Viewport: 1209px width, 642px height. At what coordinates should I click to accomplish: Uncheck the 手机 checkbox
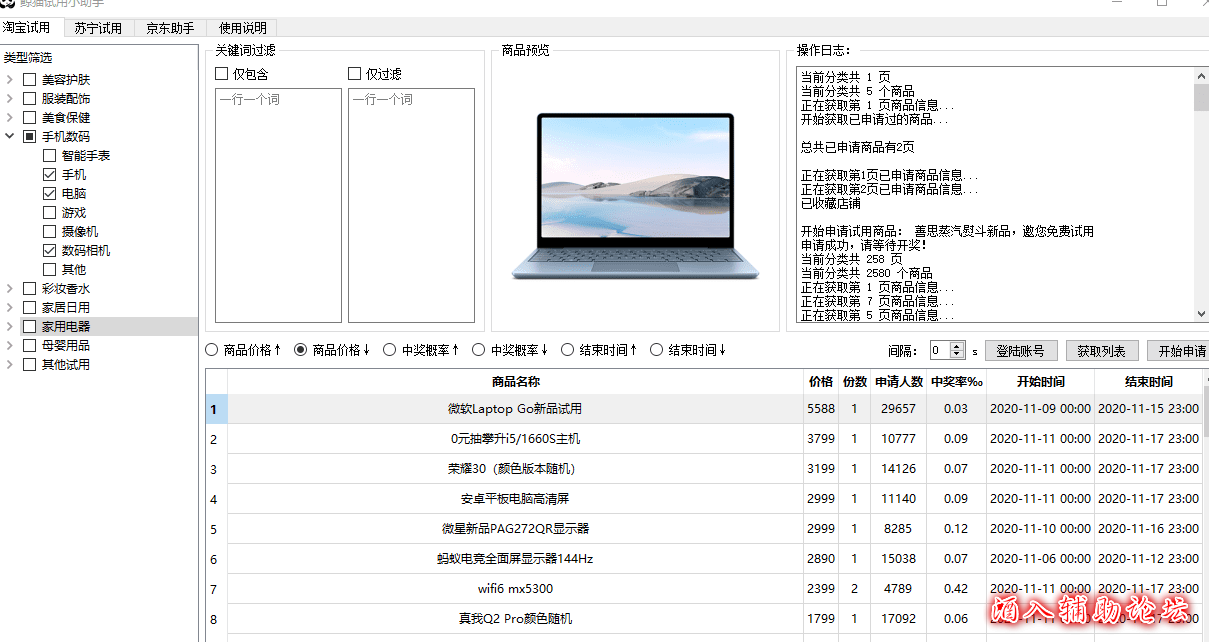pyautogui.click(x=49, y=174)
